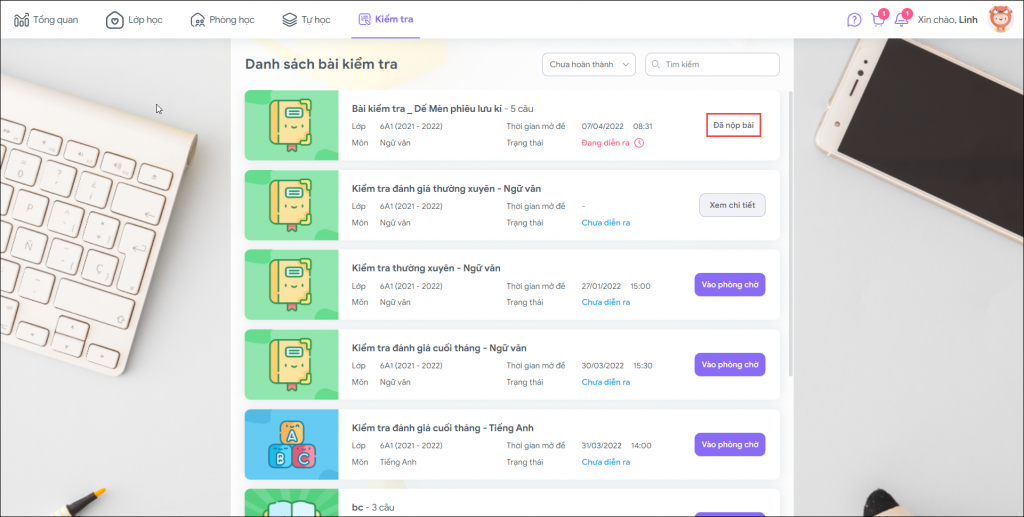Image resolution: width=1024 pixels, height=517 pixels.
Task: Click the Danh sách bài kiểm tra heading
Action: click(x=321, y=64)
